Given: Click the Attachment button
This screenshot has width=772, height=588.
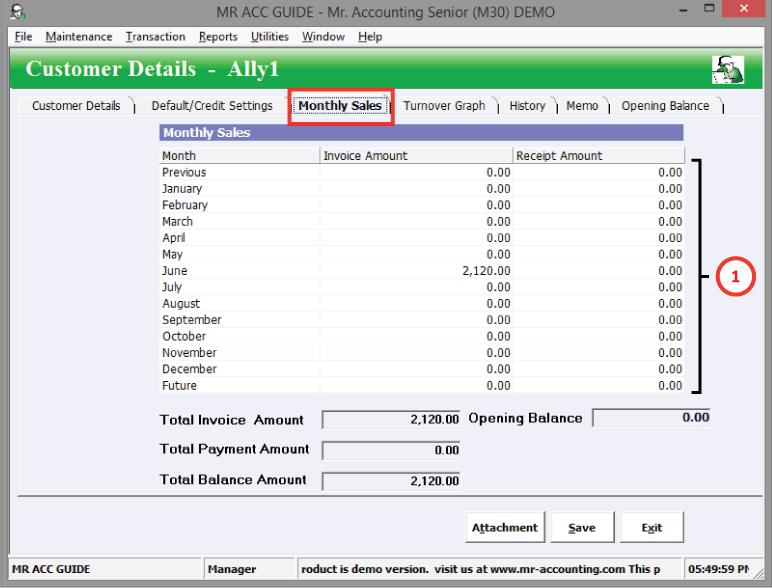Looking at the screenshot, I should [505, 527].
